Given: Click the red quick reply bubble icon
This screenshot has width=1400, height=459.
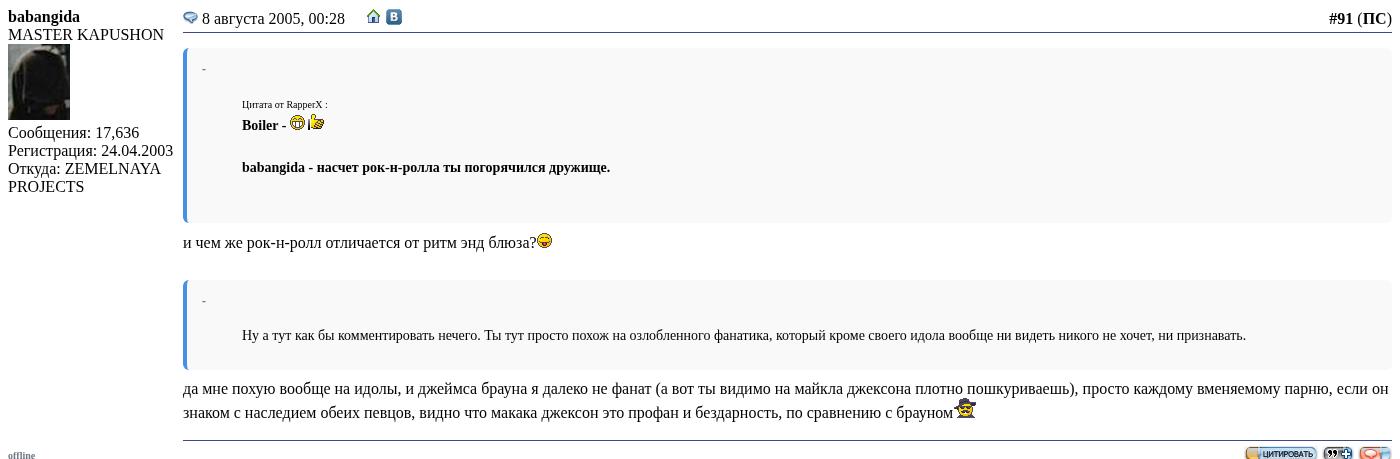Looking at the screenshot, I should coord(1375,453).
